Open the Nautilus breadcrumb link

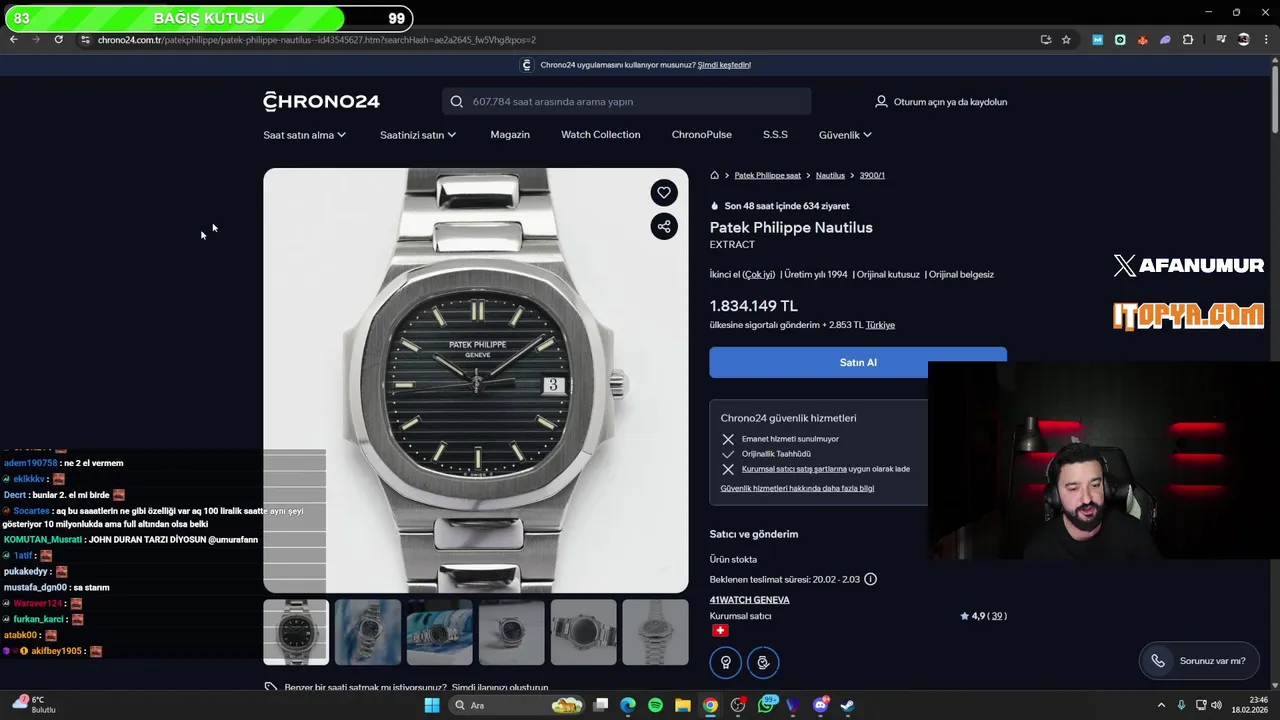coord(830,175)
